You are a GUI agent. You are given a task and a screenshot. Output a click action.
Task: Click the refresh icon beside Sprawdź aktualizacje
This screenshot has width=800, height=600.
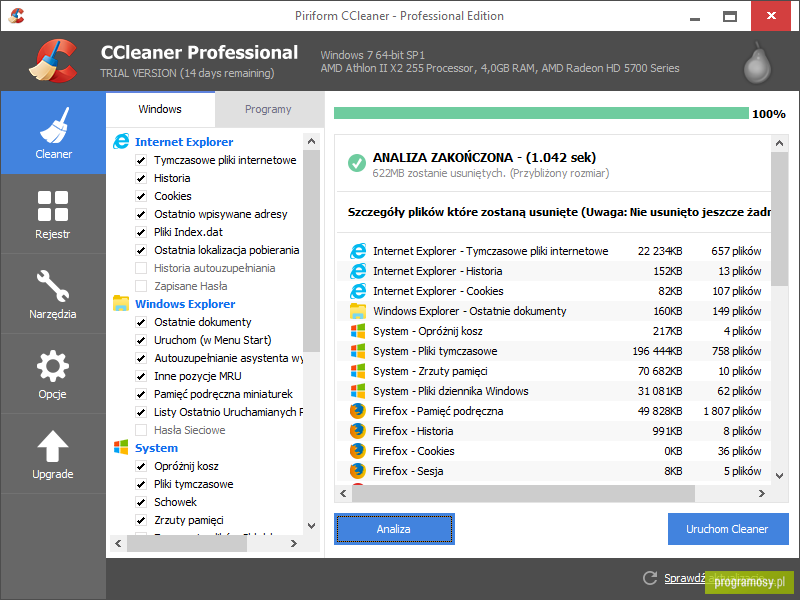pos(649,578)
